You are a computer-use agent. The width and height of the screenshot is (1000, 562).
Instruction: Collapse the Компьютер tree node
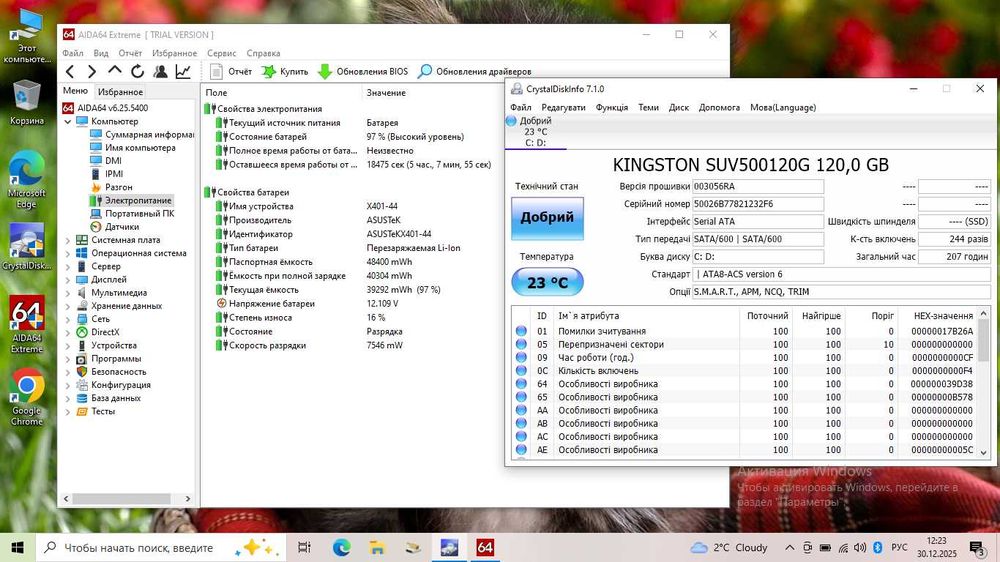click(x=68, y=121)
